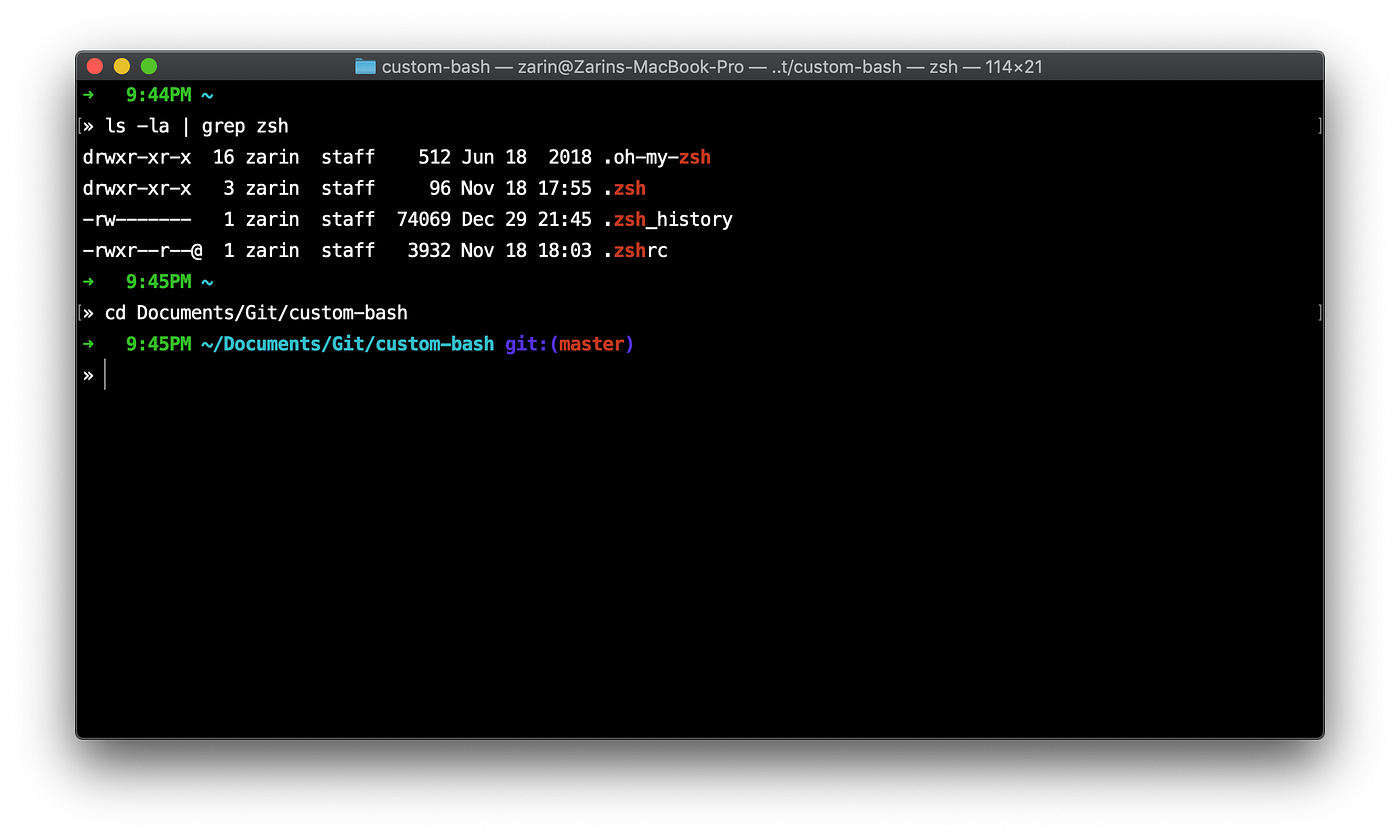Click the .zsh directory in the listing
1400x839 pixels.
click(x=625, y=188)
